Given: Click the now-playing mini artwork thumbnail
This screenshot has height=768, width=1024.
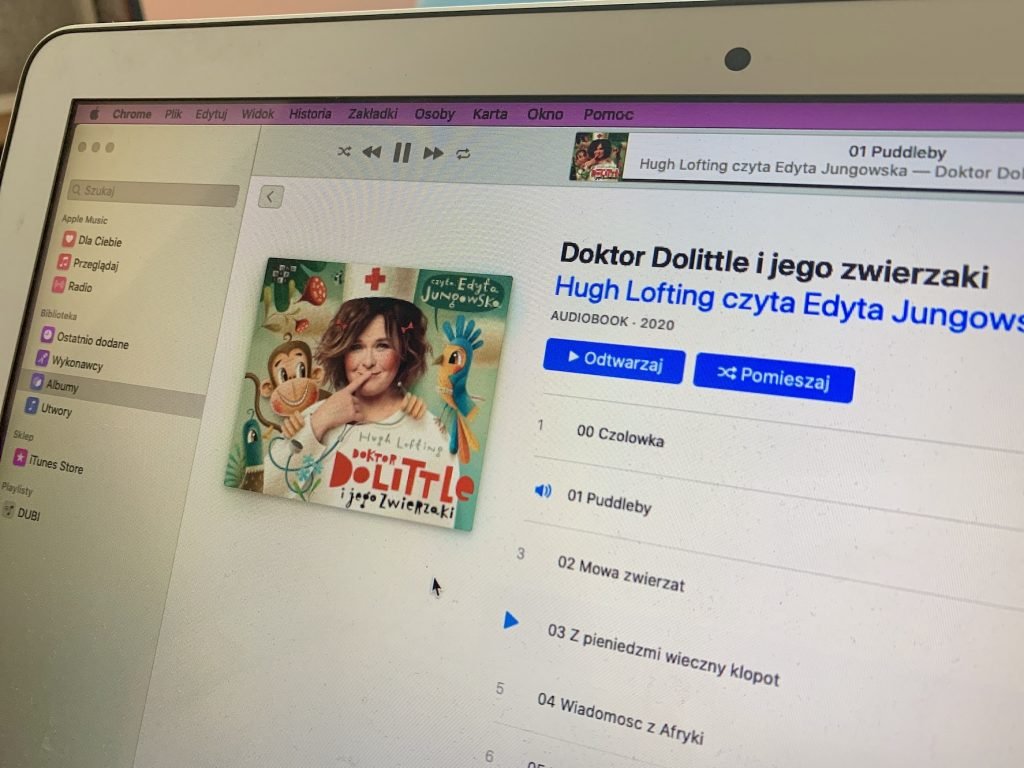Looking at the screenshot, I should click(598, 157).
